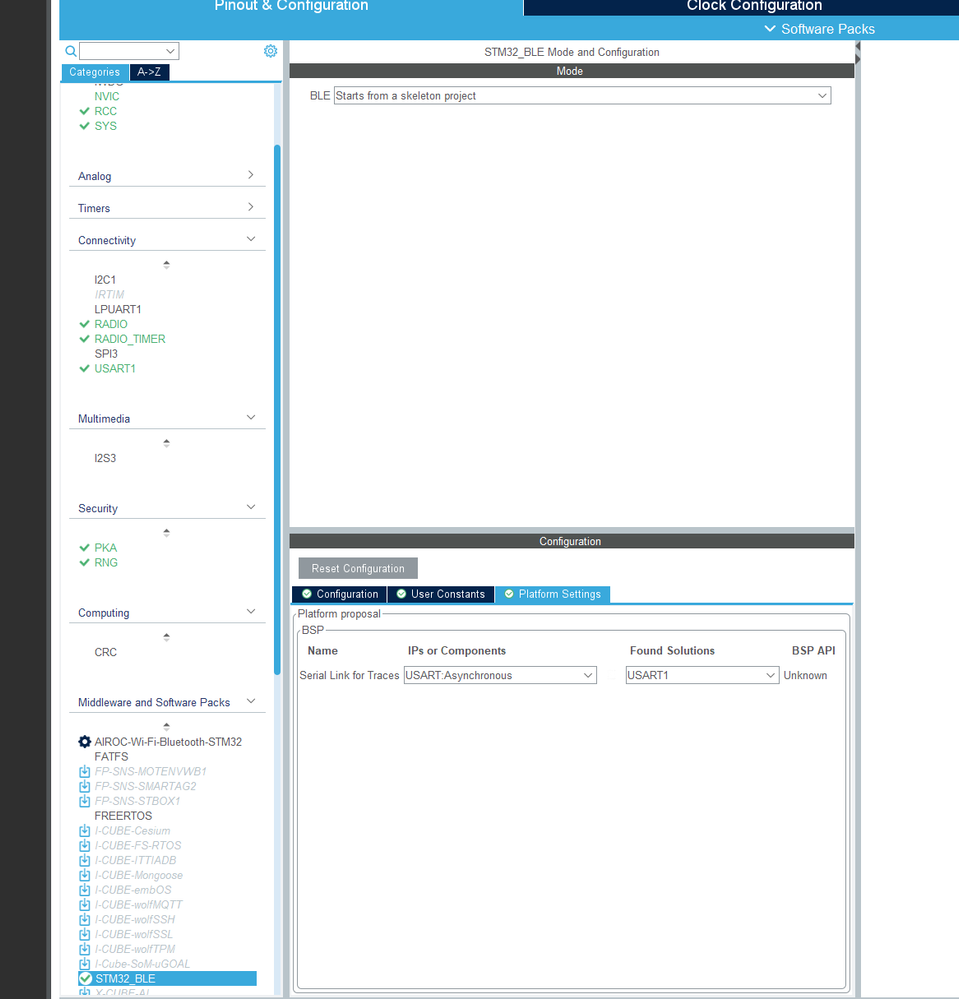This screenshot has height=999, width=959.
Task: Expand the Analog category
Action: (250, 175)
